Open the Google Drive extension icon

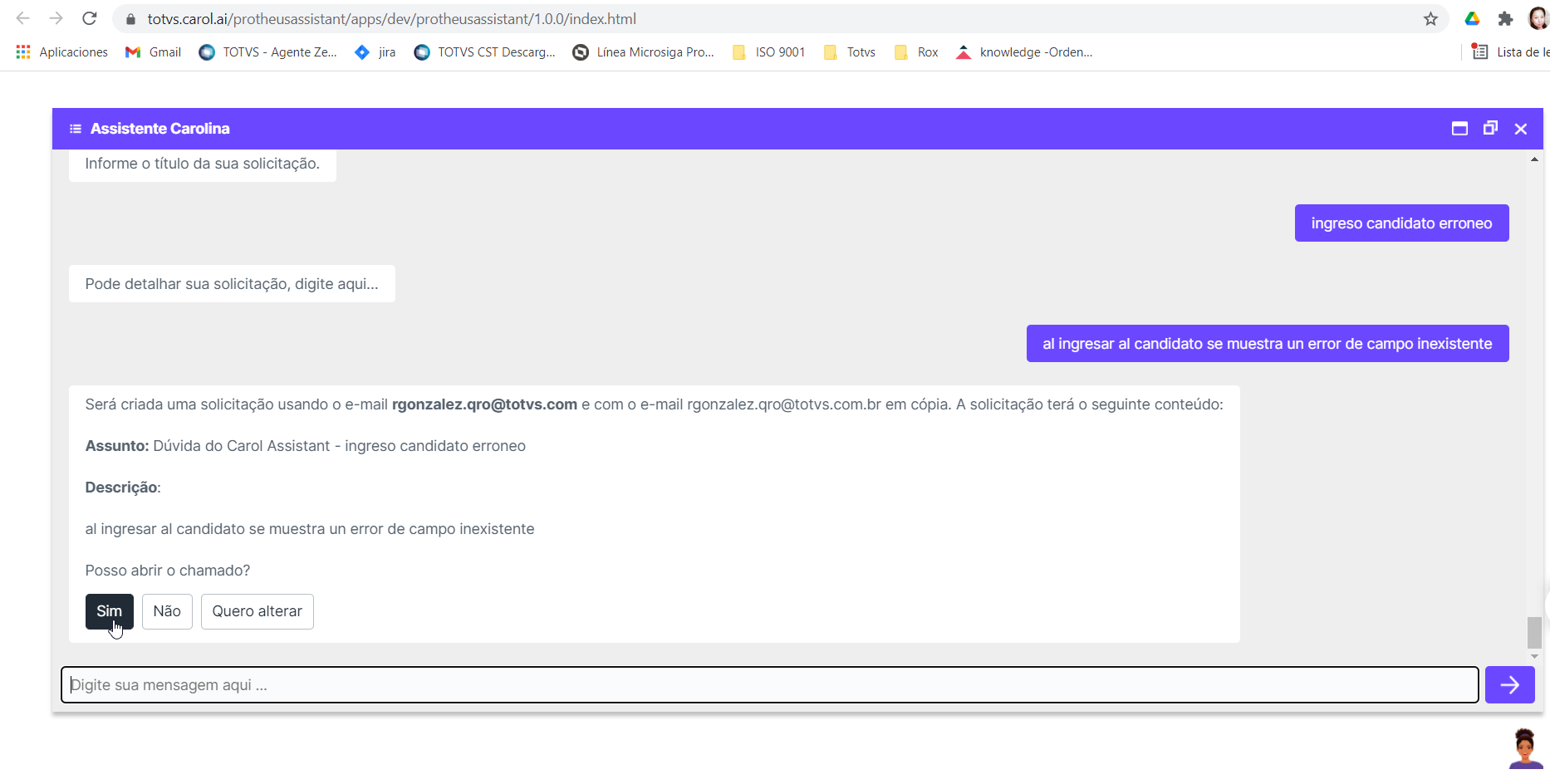(x=1472, y=19)
